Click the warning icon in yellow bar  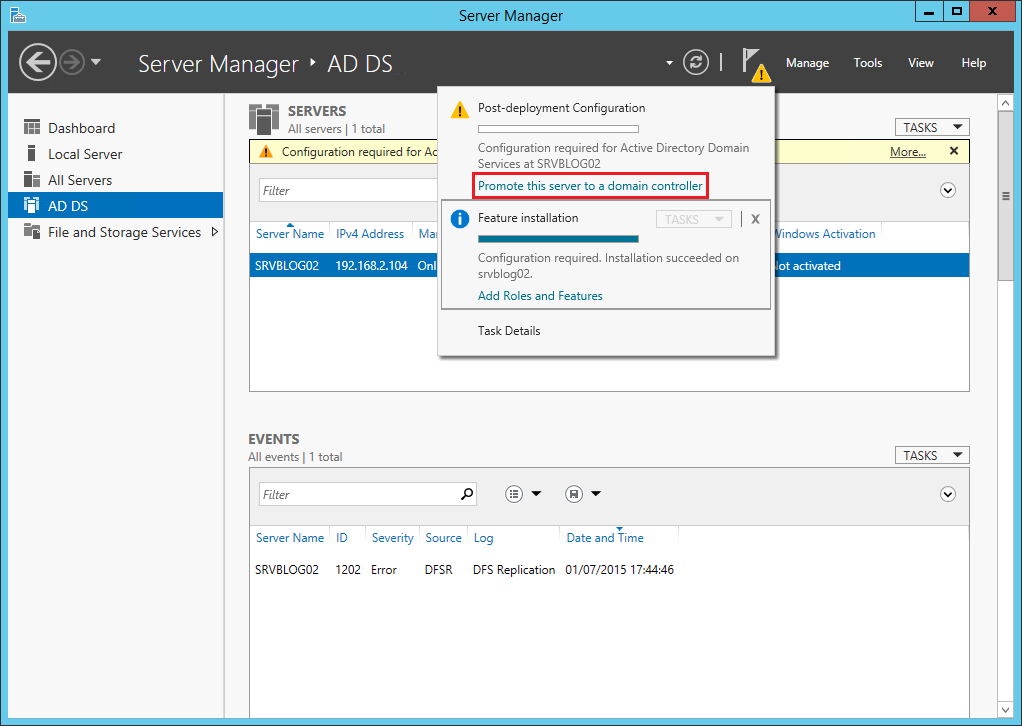[265, 152]
